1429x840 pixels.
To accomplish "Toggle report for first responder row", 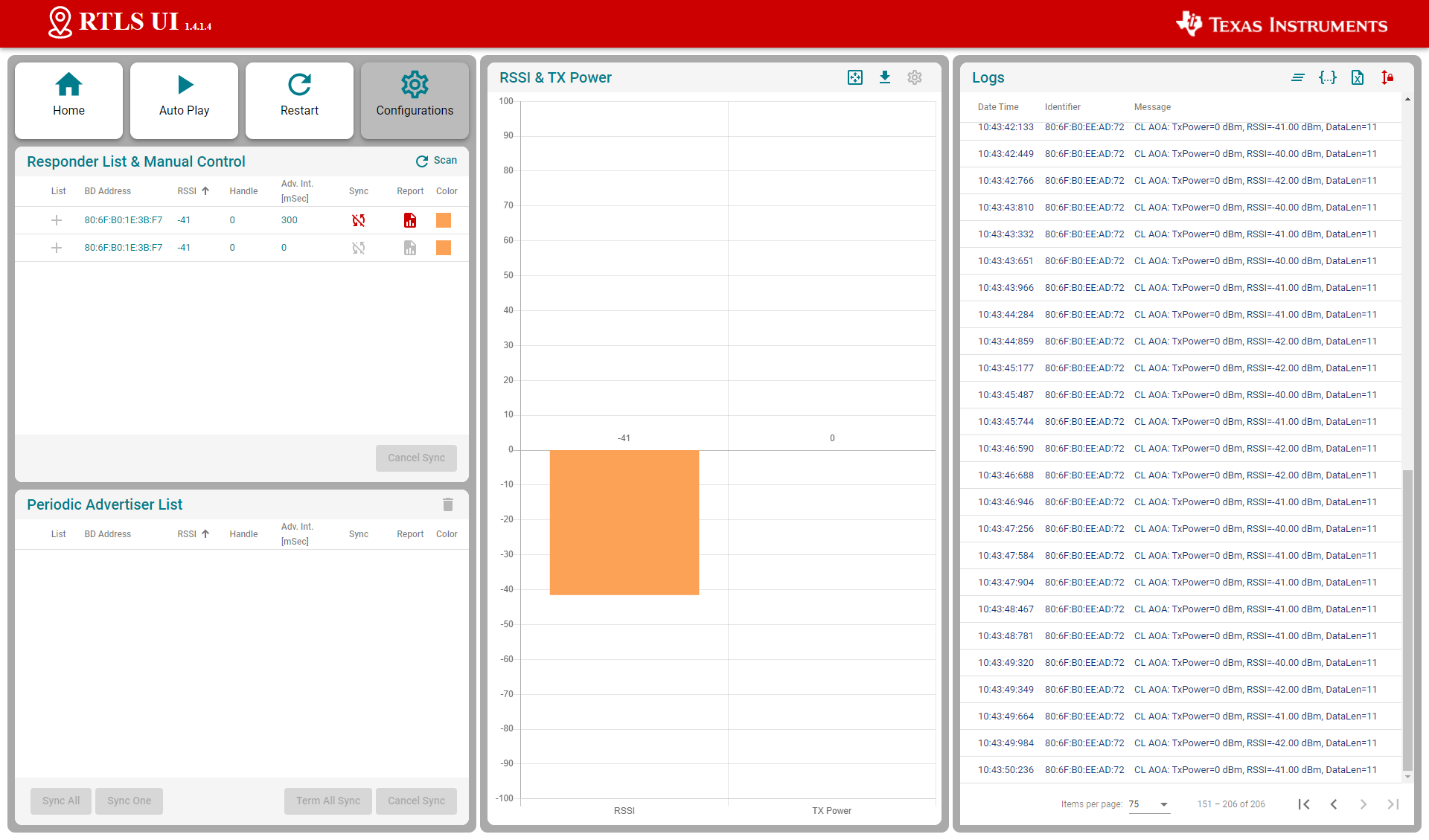I will 410,220.
